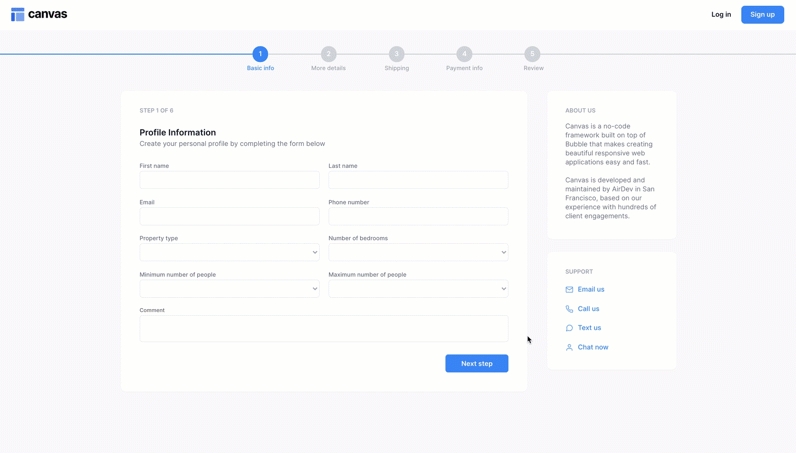Image resolution: width=796 pixels, height=453 pixels.
Task: Expand the Number of bedrooms dropdown
Action: click(418, 252)
